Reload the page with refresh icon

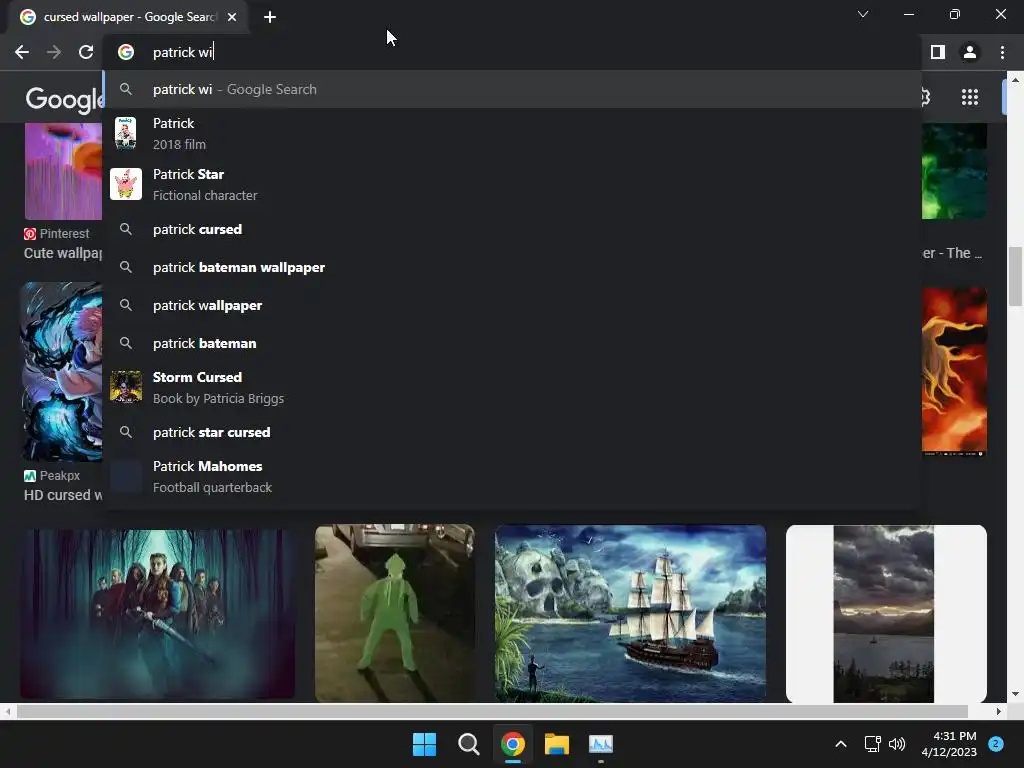86,52
